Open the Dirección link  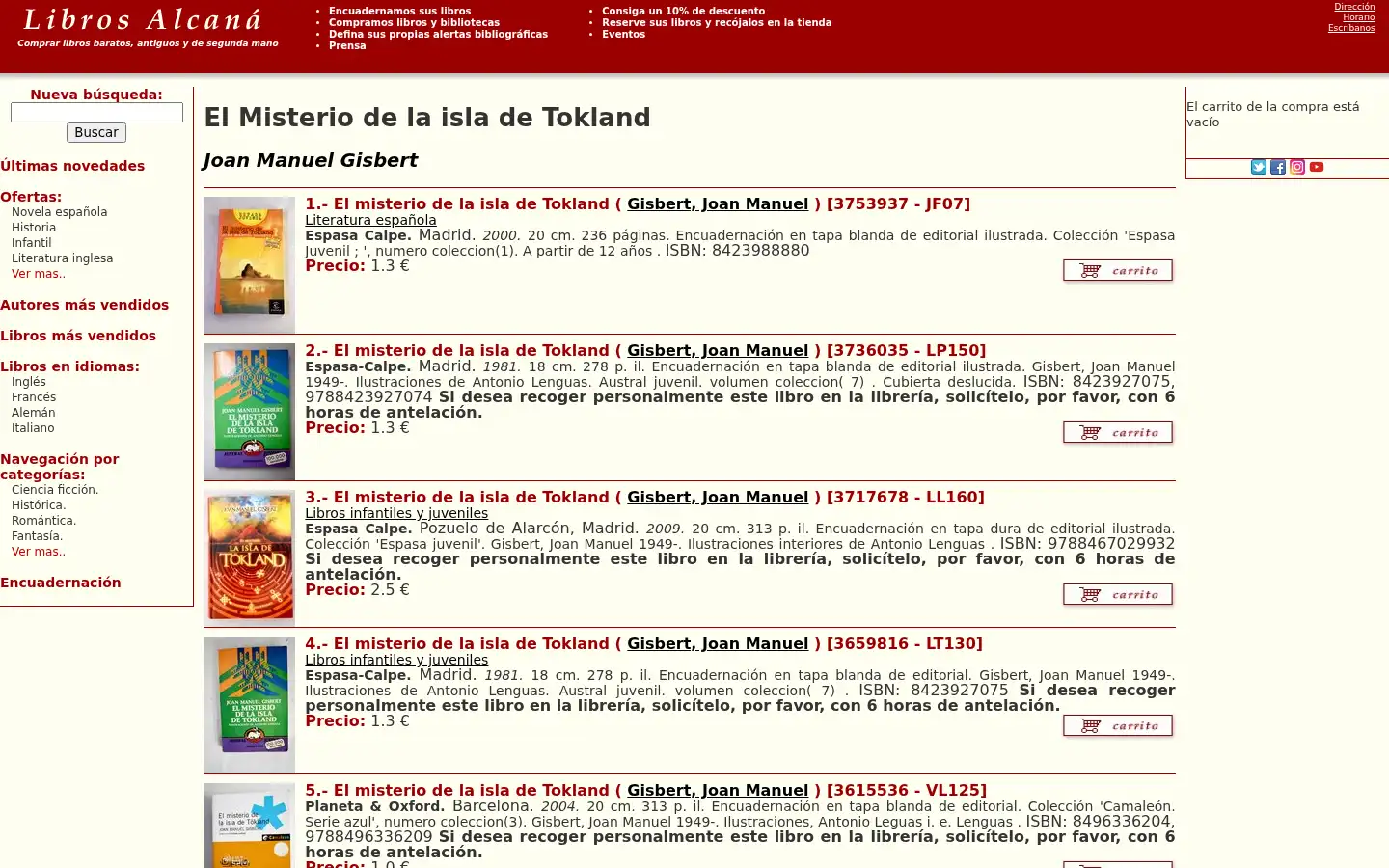[x=1354, y=7]
